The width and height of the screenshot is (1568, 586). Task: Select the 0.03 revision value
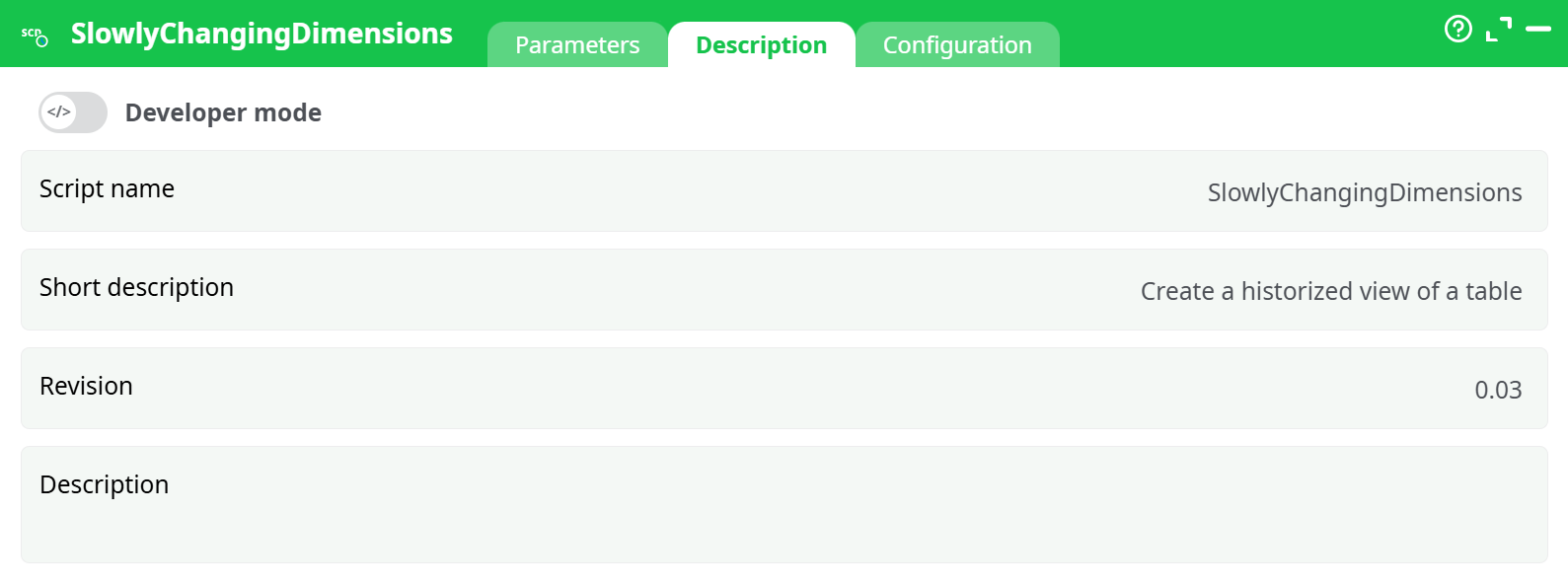click(1497, 391)
